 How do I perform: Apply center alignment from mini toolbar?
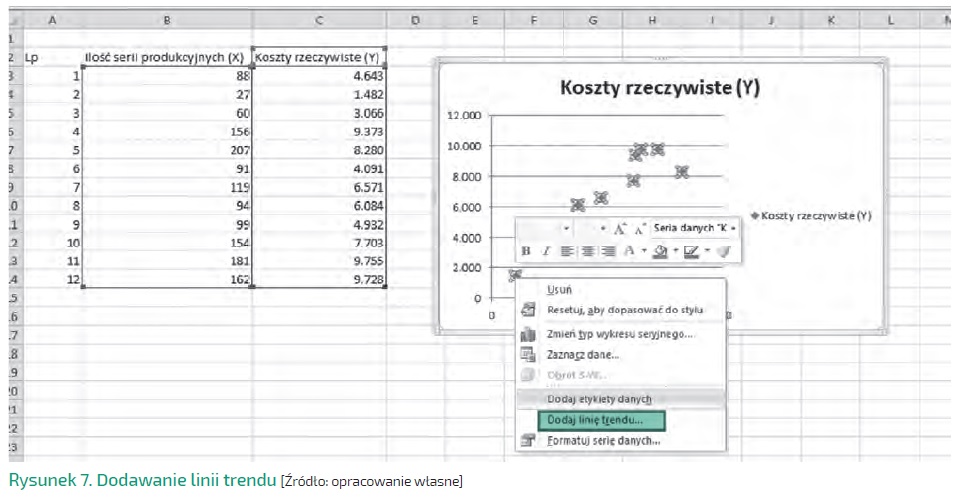(x=587, y=251)
